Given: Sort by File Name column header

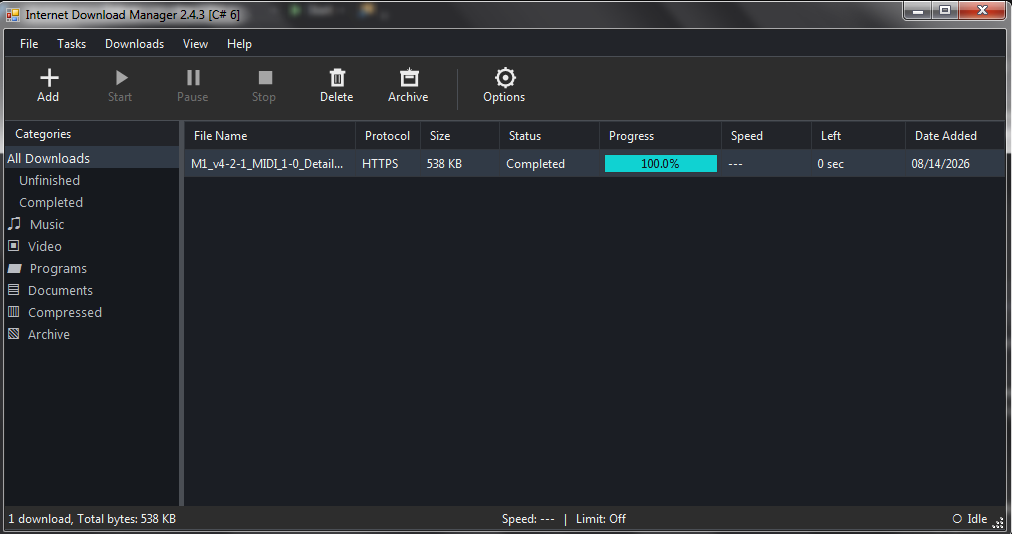Looking at the screenshot, I should coord(270,136).
